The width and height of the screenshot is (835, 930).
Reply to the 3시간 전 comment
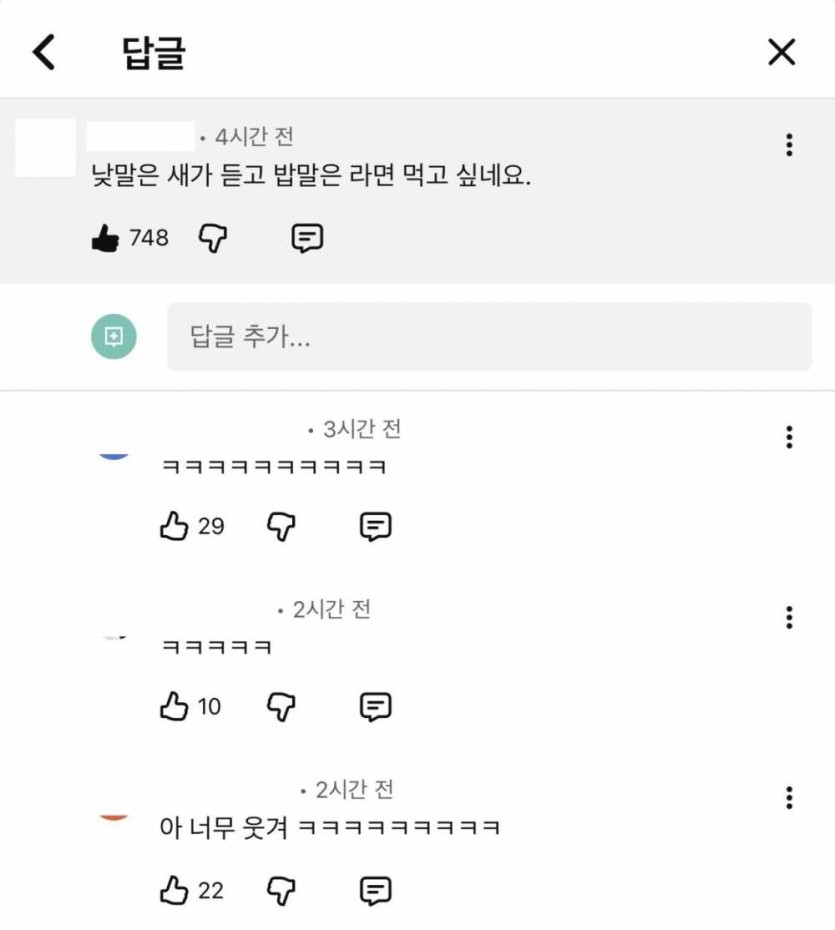(375, 526)
